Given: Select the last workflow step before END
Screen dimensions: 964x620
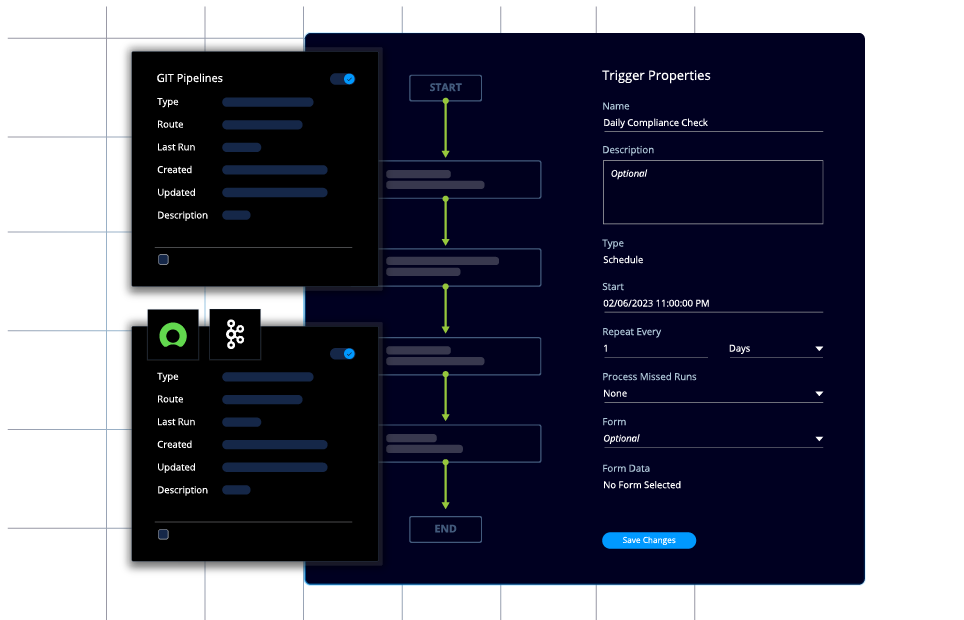Looking at the screenshot, I should (460, 444).
